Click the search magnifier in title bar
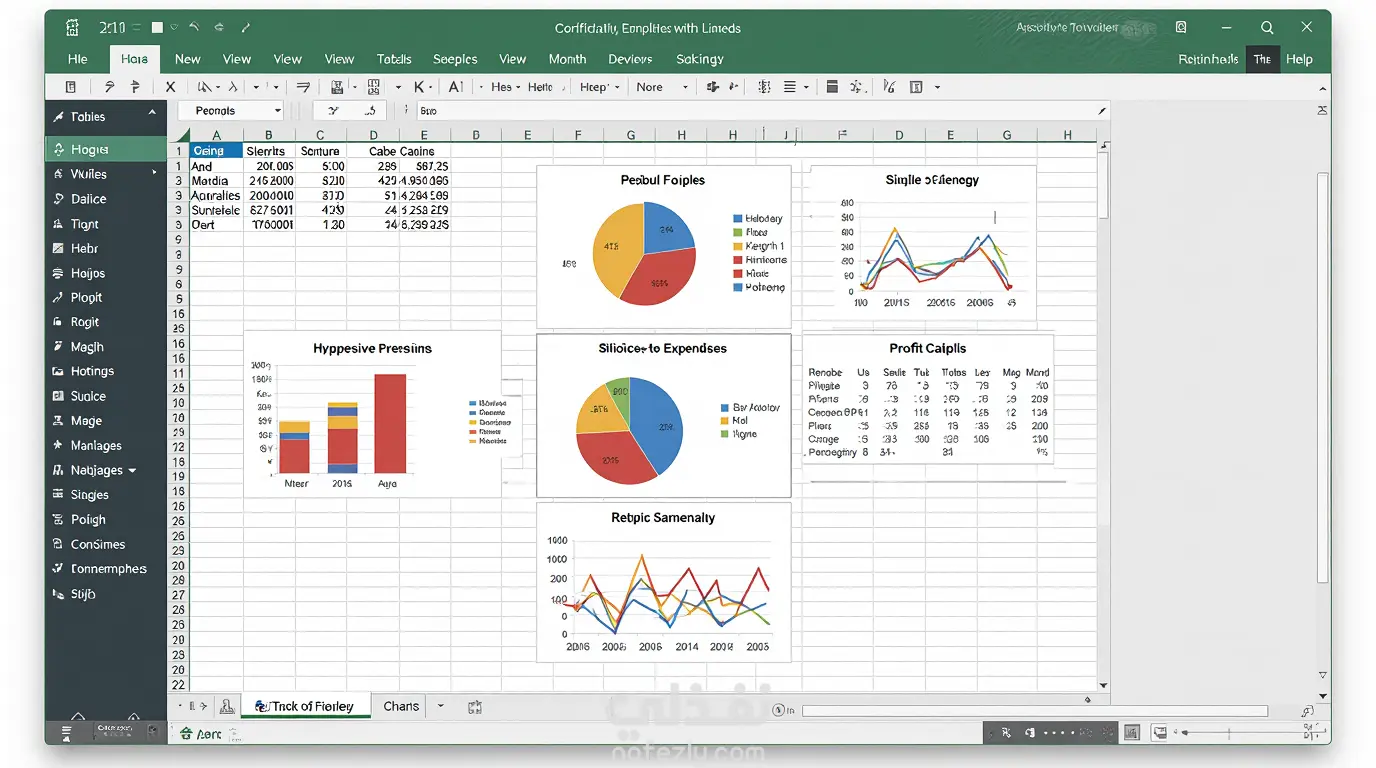The width and height of the screenshot is (1376, 768). pyautogui.click(x=1267, y=28)
